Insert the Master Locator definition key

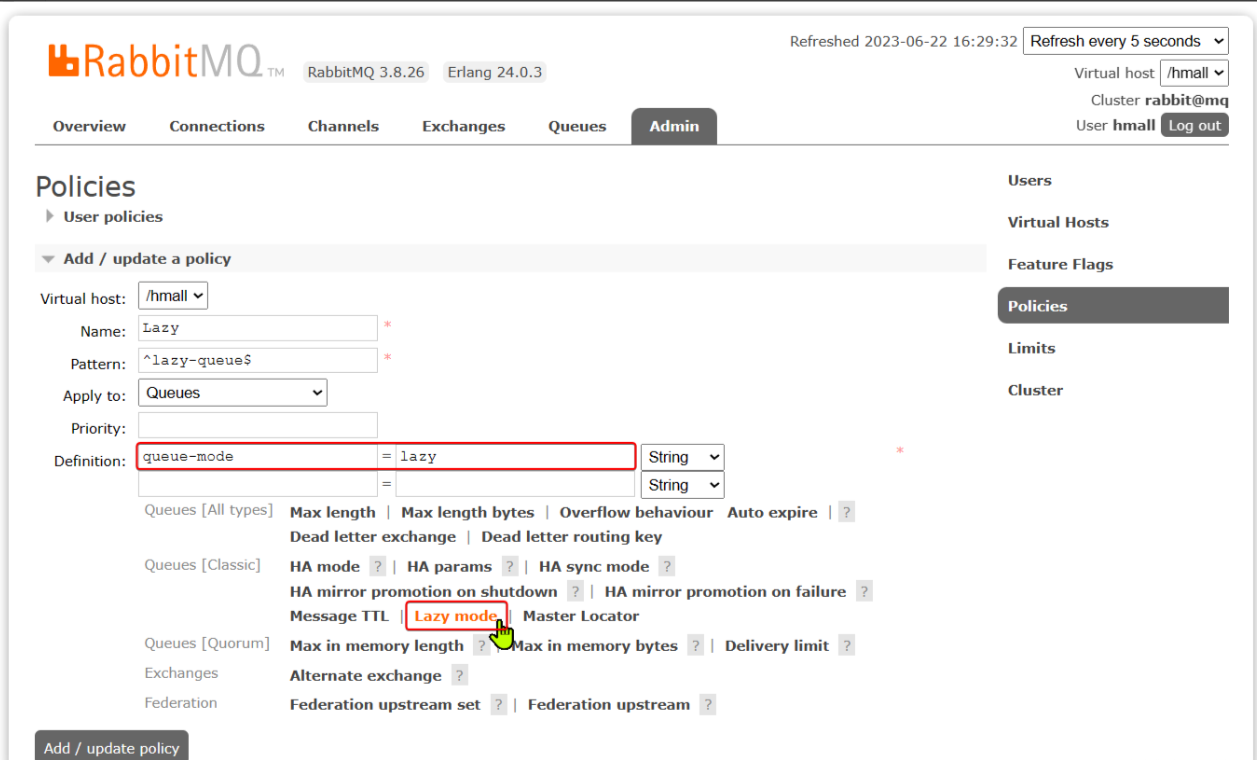tap(581, 616)
